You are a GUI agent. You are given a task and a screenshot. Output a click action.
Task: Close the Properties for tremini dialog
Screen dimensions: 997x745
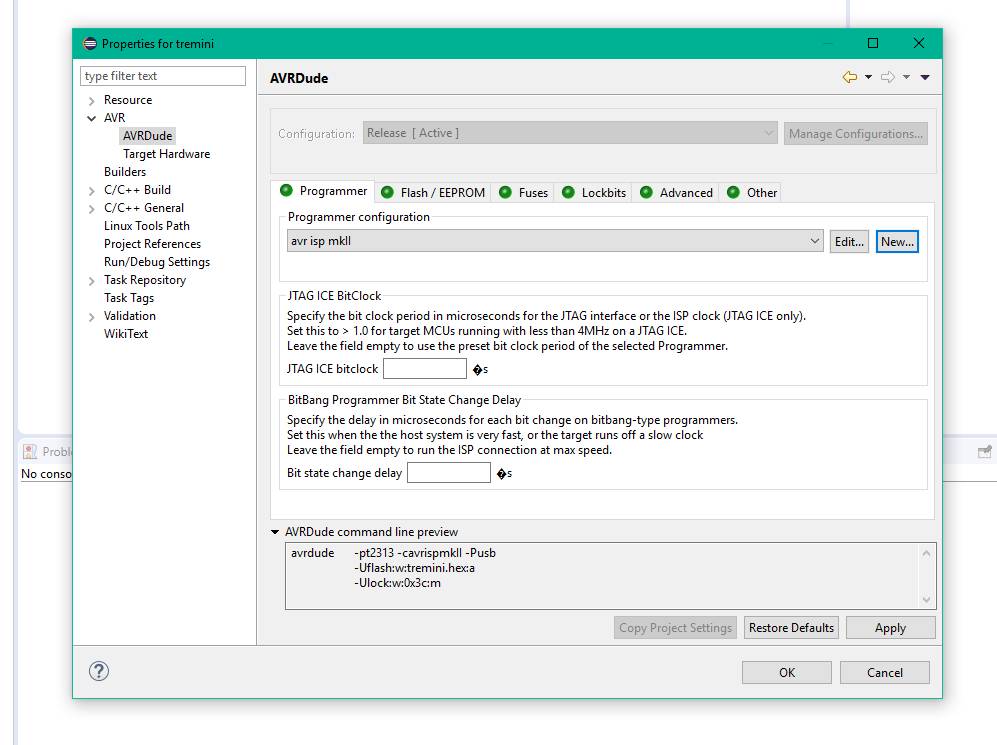coord(919,43)
